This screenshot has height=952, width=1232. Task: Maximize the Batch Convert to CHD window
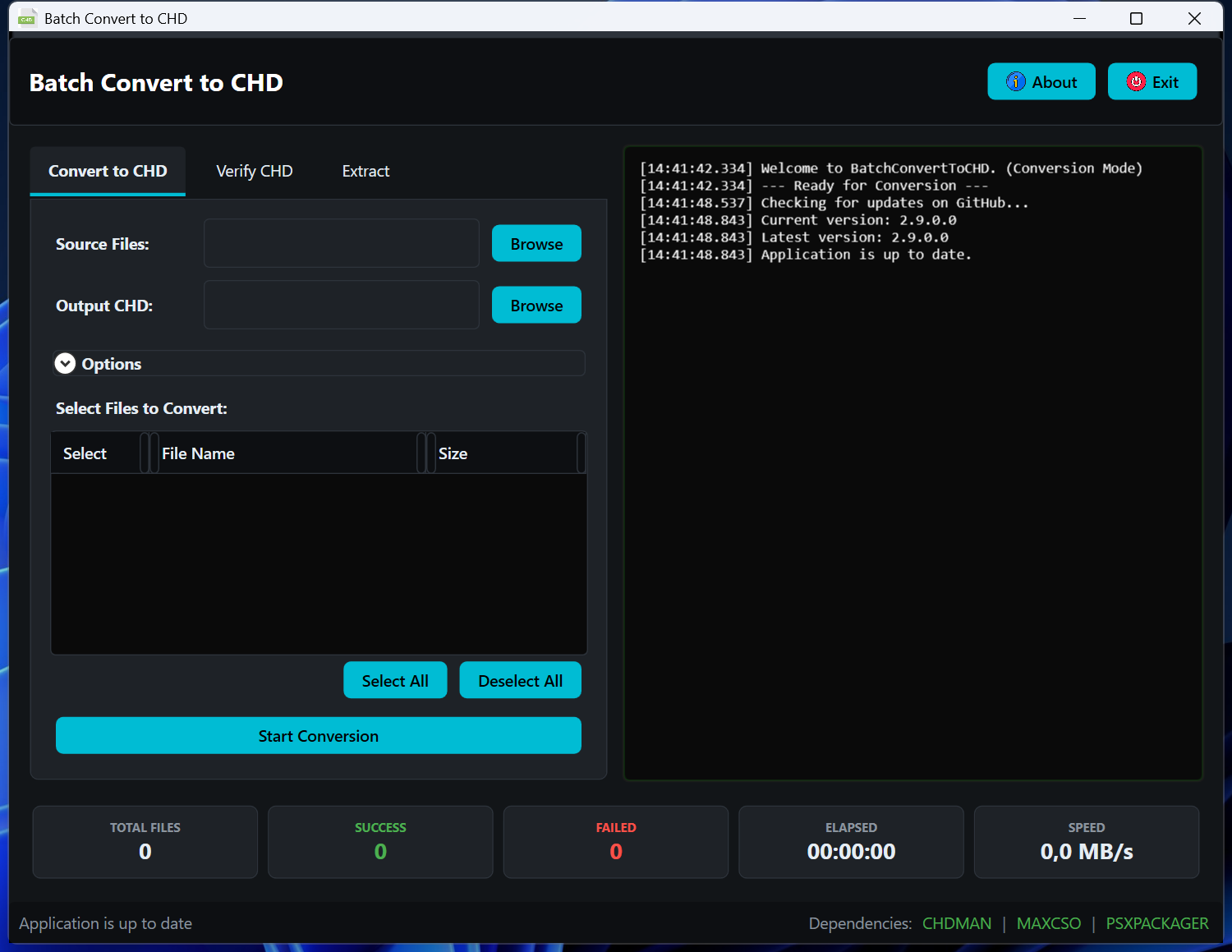point(1136,18)
